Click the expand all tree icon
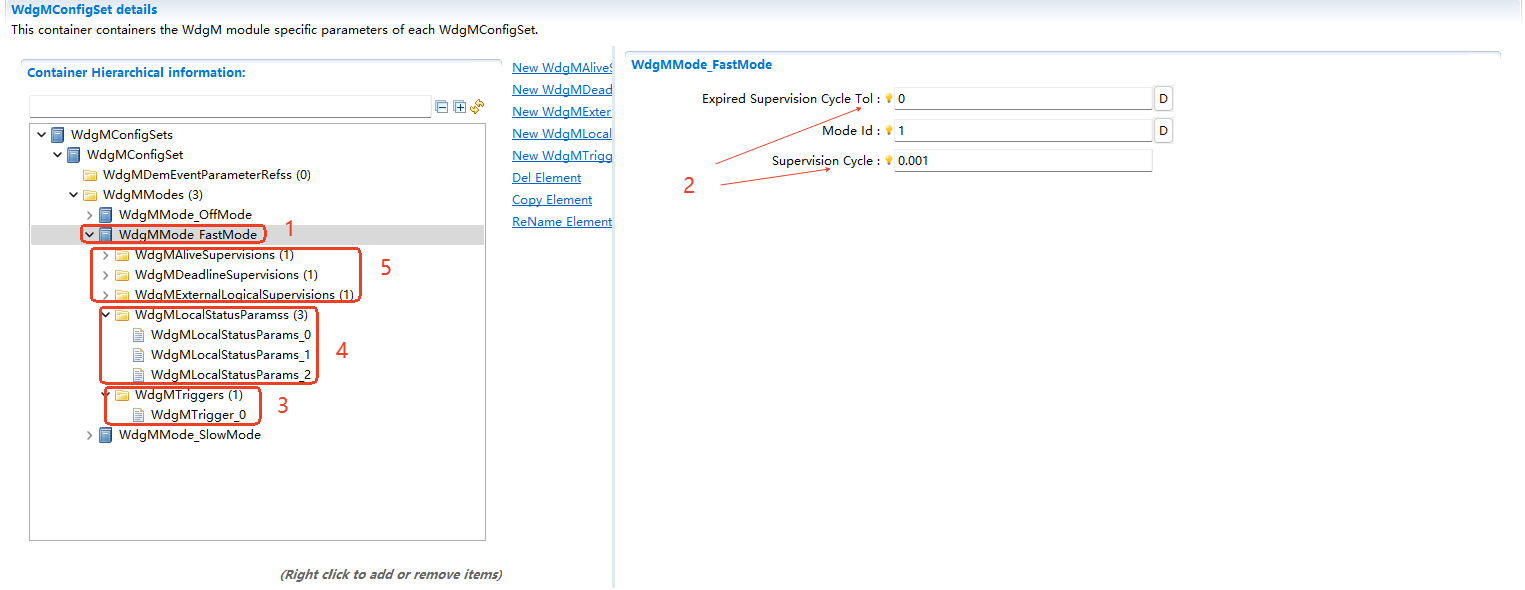The height and width of the screenshot is (590, 1525). 459,107
